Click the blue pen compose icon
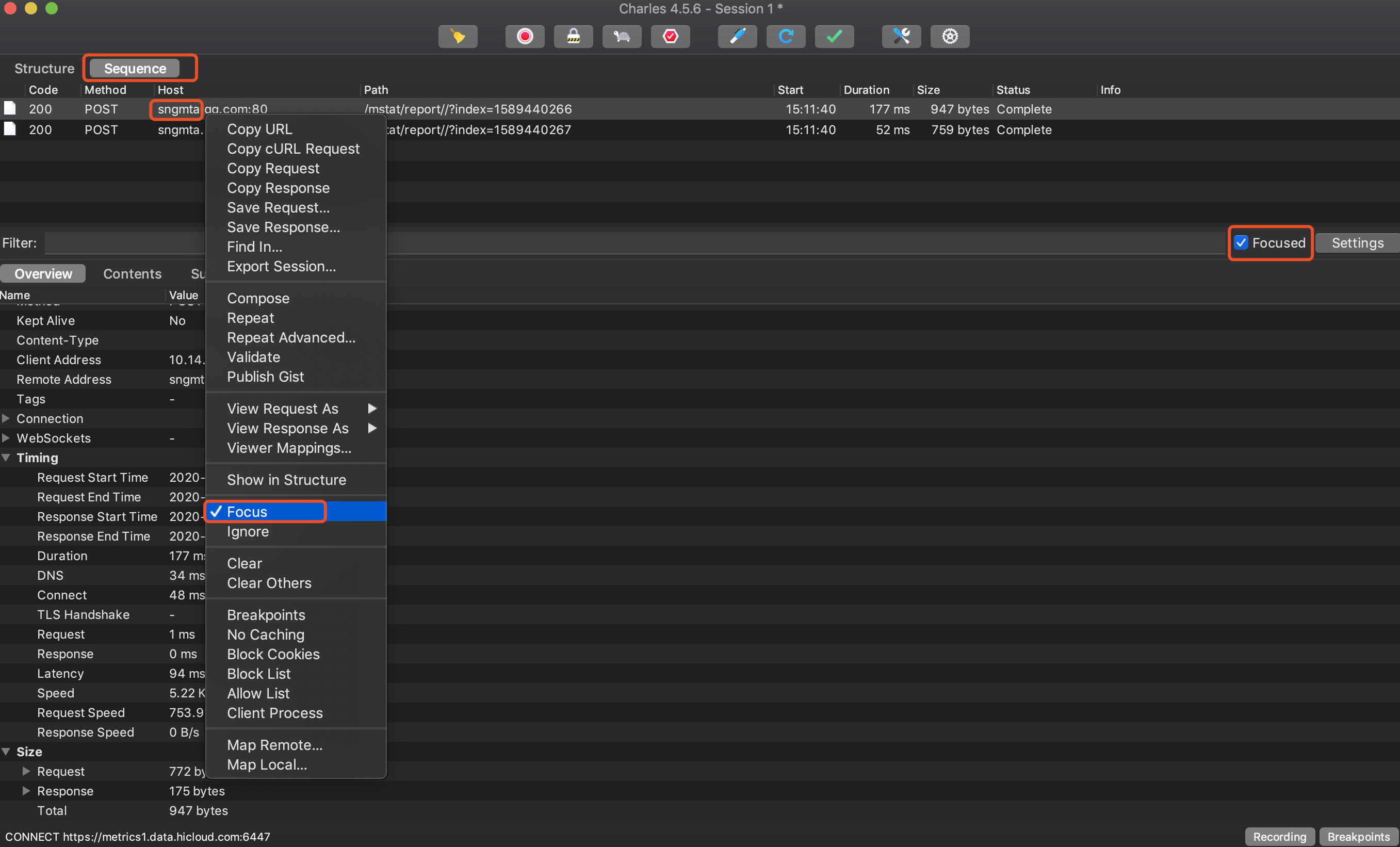This screenshot has height=847, width=1400. tap(737, 36)
